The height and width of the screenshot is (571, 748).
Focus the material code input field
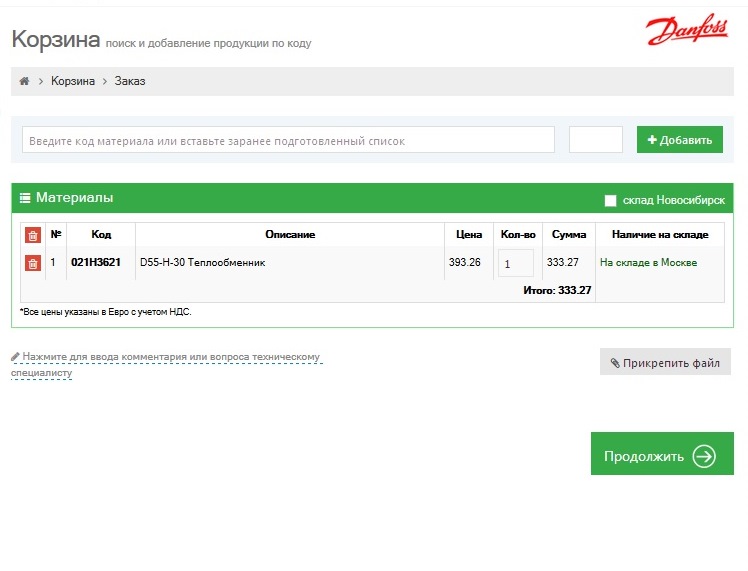coord(288,140)
